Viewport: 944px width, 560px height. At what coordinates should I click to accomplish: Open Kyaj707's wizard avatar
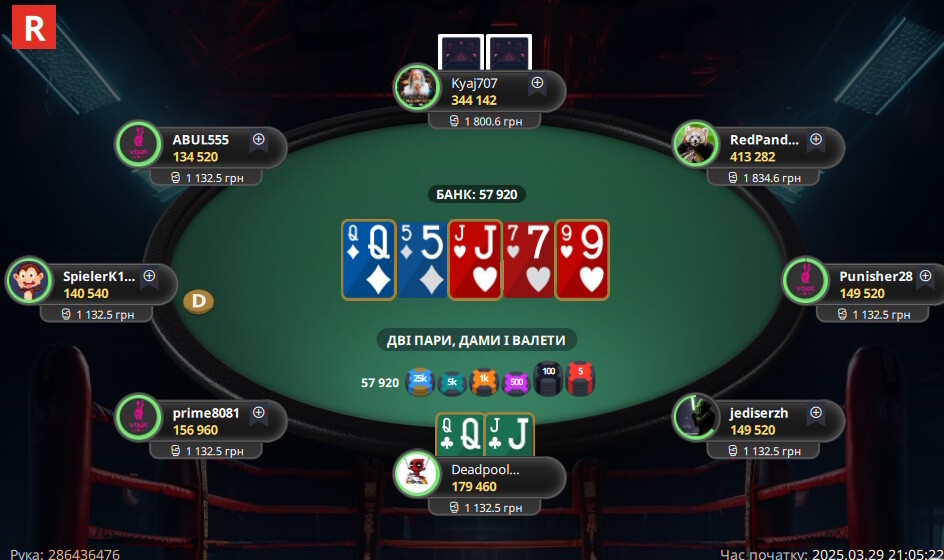point(417,87)
